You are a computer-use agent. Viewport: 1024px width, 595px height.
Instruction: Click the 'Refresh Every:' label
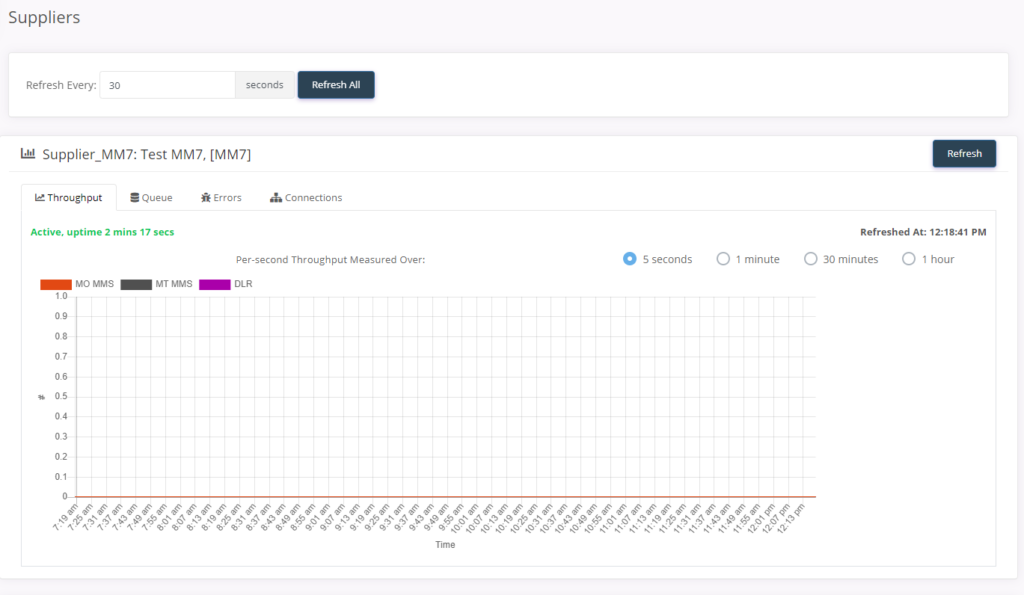pos(61,85)
